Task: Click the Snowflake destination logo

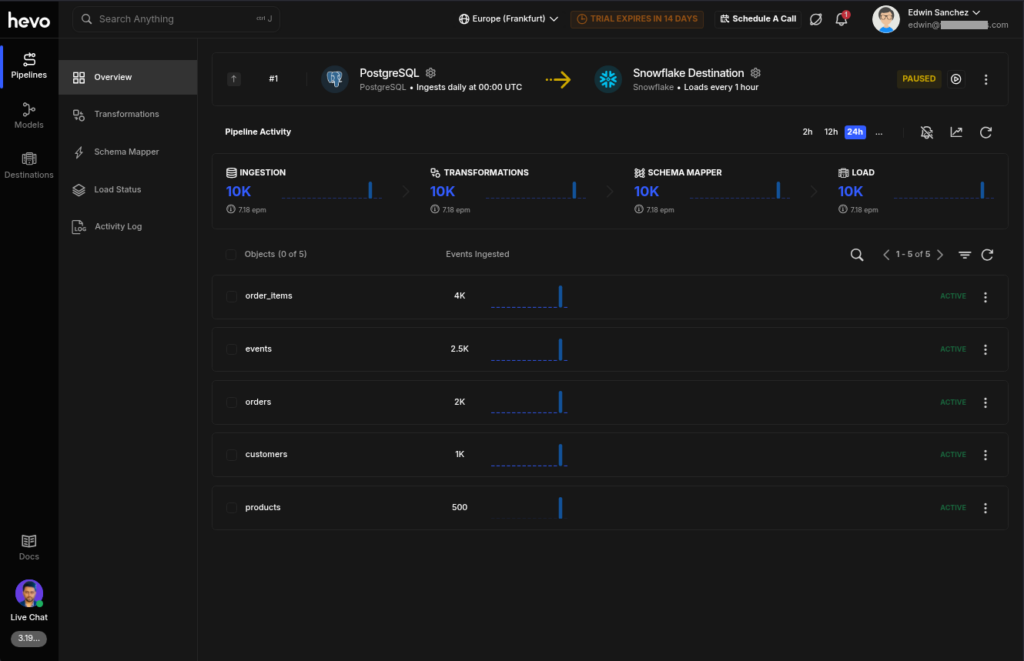Action: [x=608, y=79]
